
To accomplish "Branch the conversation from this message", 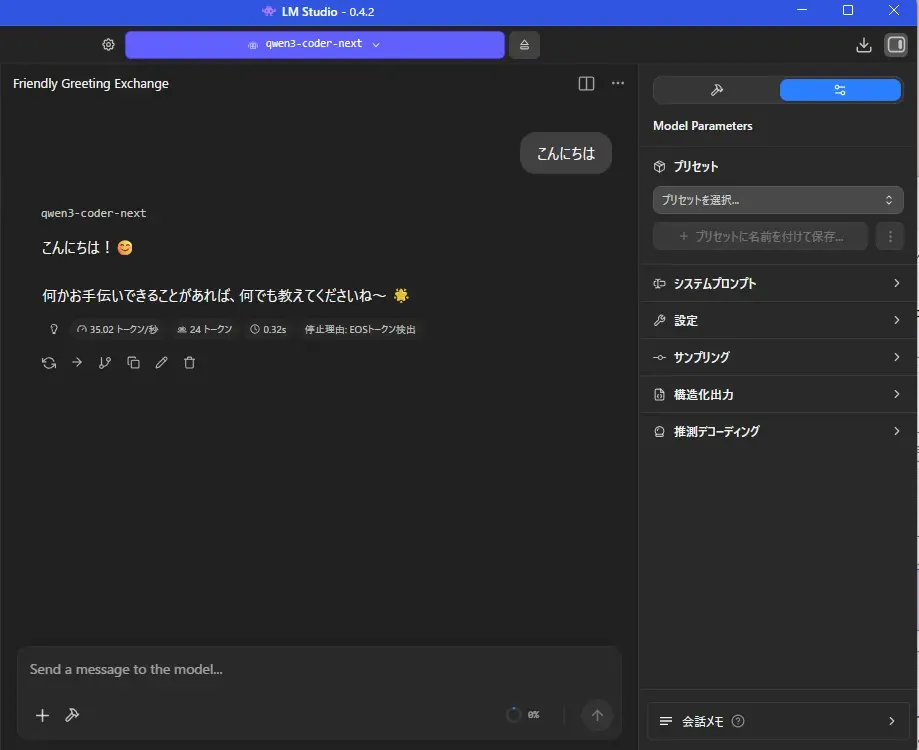I will coord(105,363).
